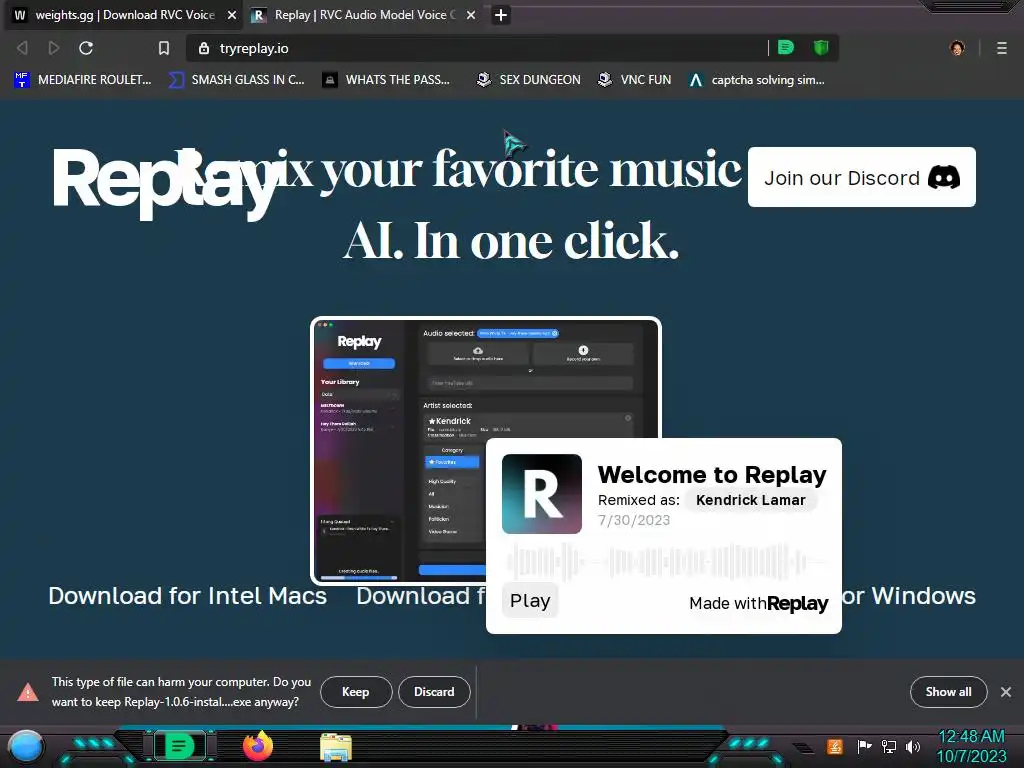The width and height of the screenshot is (1024, 768).
Task: Click the tryreplay.io address bar
Action: [479, 48]
